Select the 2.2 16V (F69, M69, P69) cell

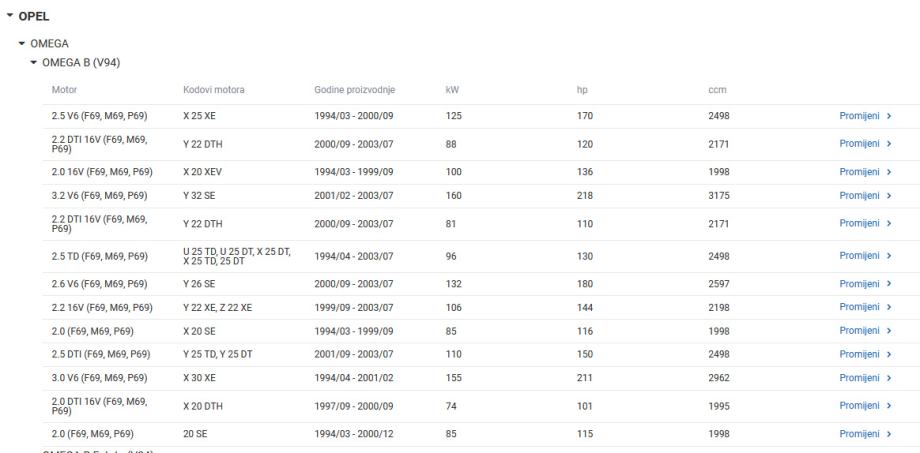102,307
